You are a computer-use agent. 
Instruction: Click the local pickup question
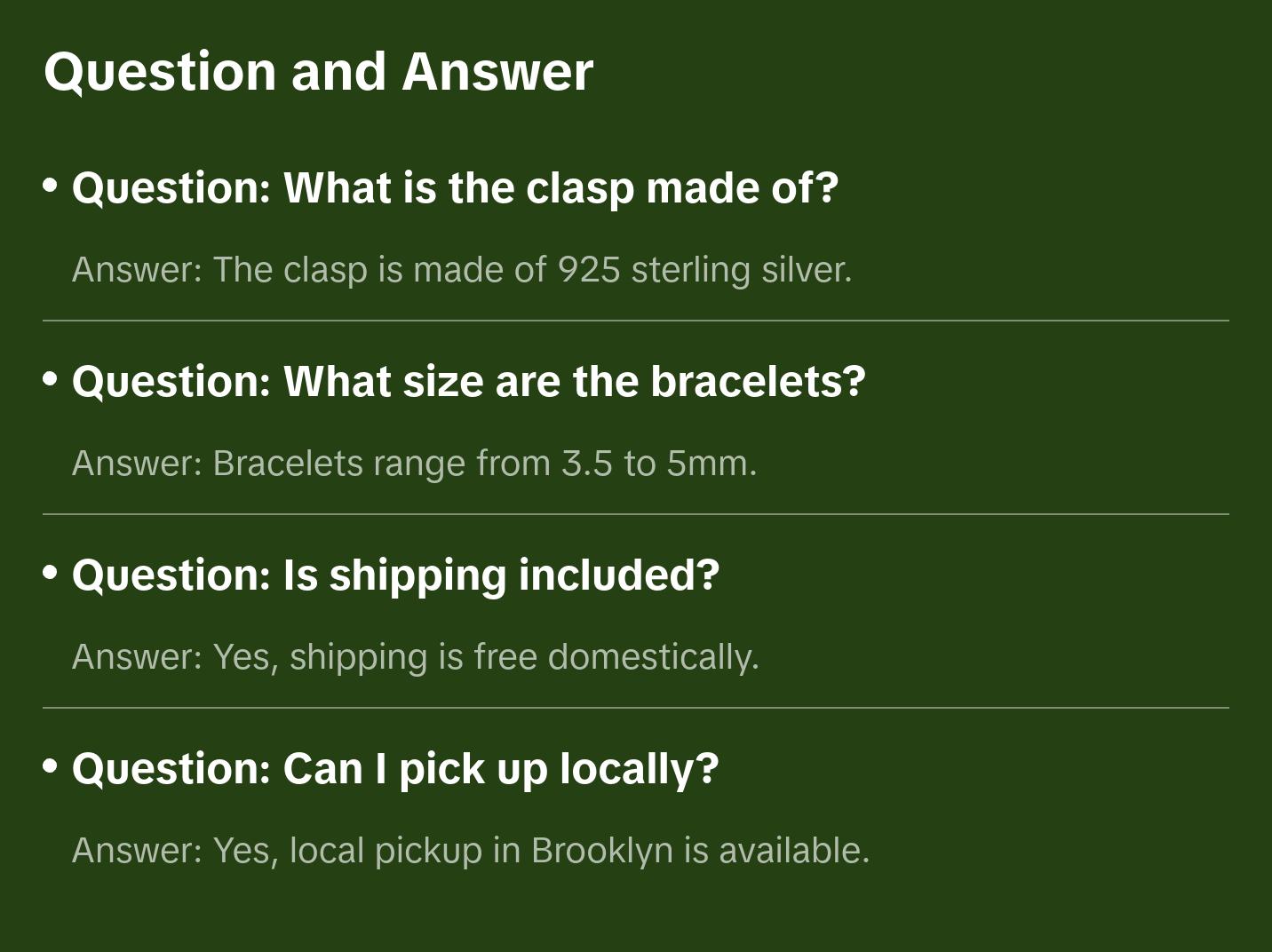(x=395, y=768)
